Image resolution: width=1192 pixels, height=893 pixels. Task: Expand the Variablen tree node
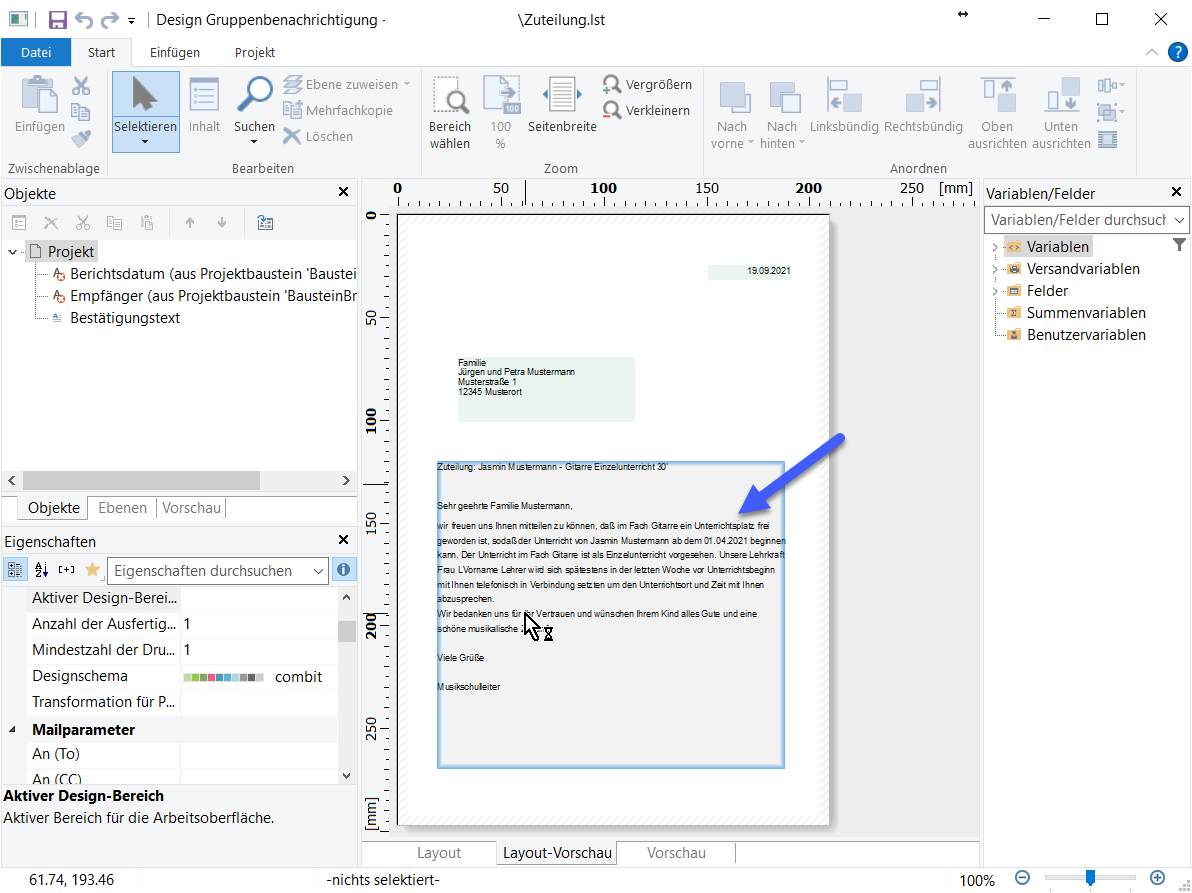coord(994,247)
